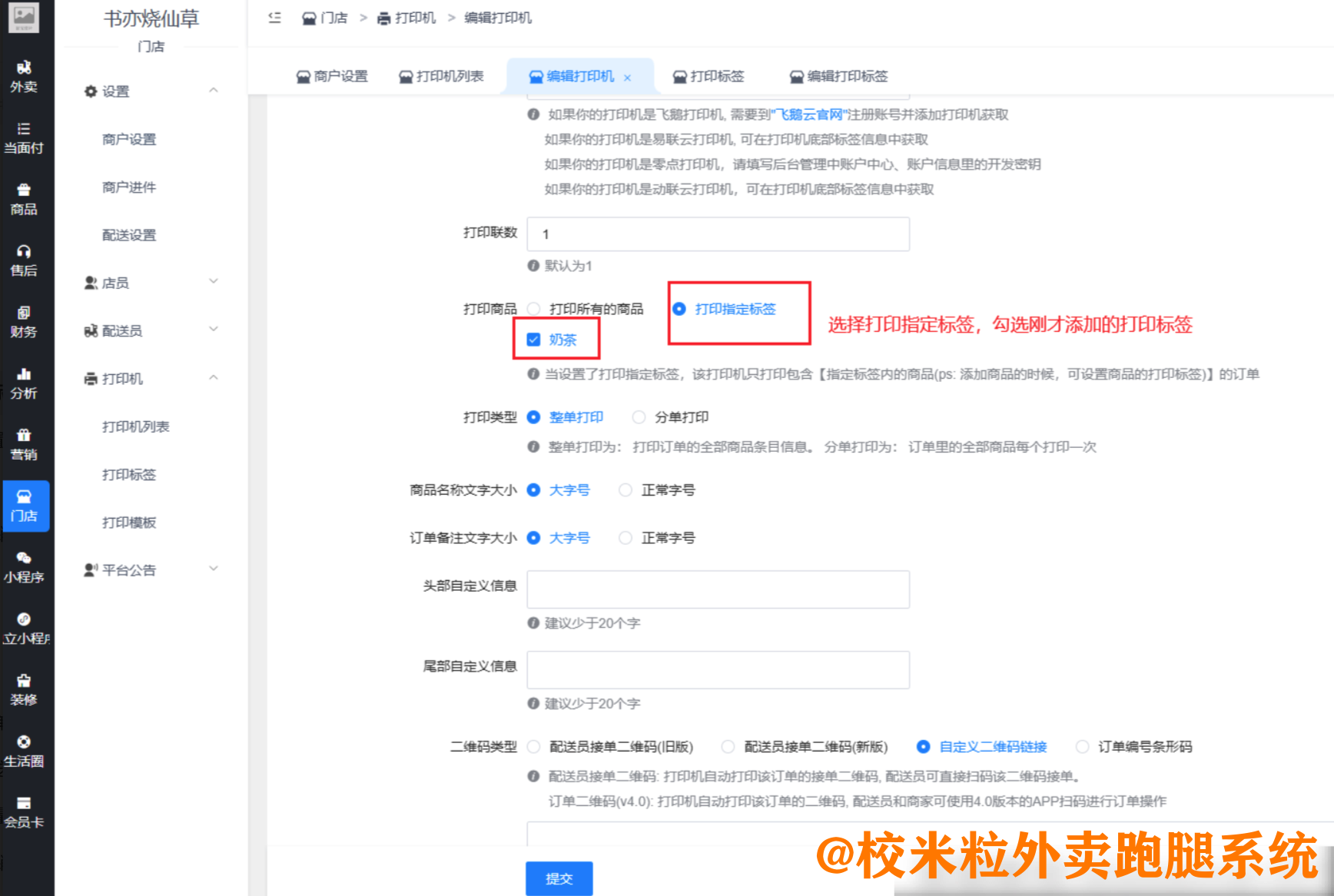Click the 小程序 mini-program icon
This screenshot has height=896, width=1334.
(25, 566)
